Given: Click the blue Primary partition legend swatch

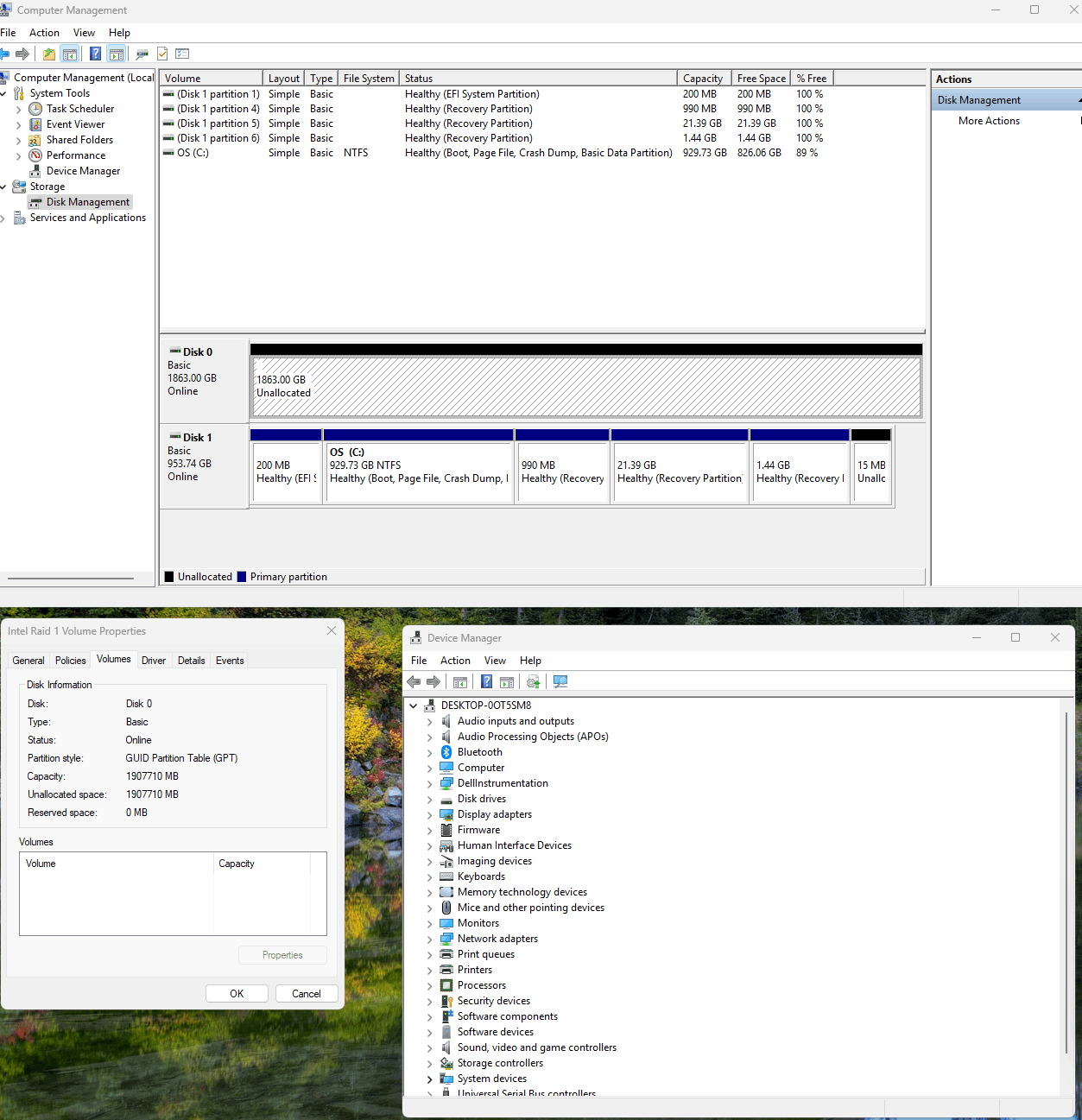Looking at the screenshot, I should pos(242,577).
